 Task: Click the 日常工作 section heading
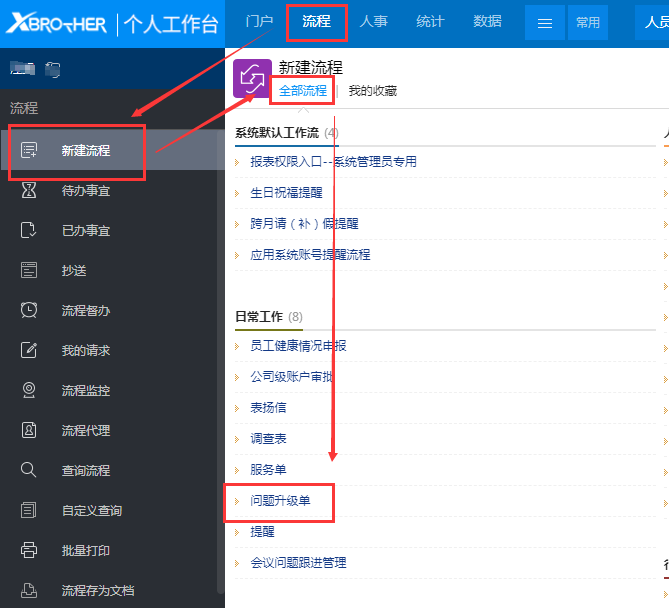pos(259,317)
